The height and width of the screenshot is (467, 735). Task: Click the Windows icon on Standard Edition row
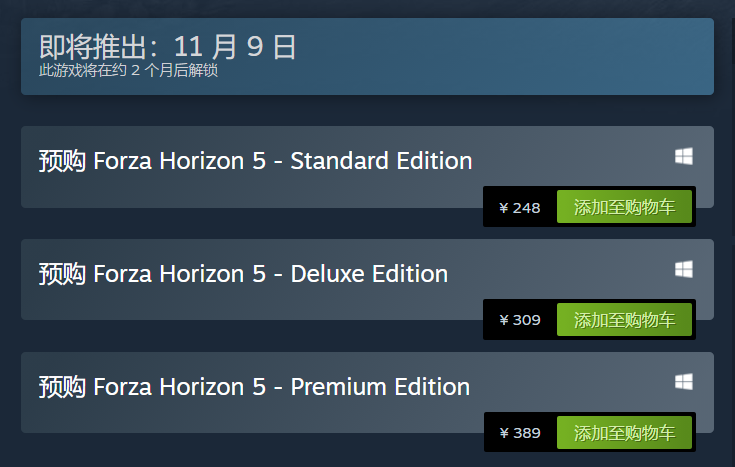pos(683,156)
